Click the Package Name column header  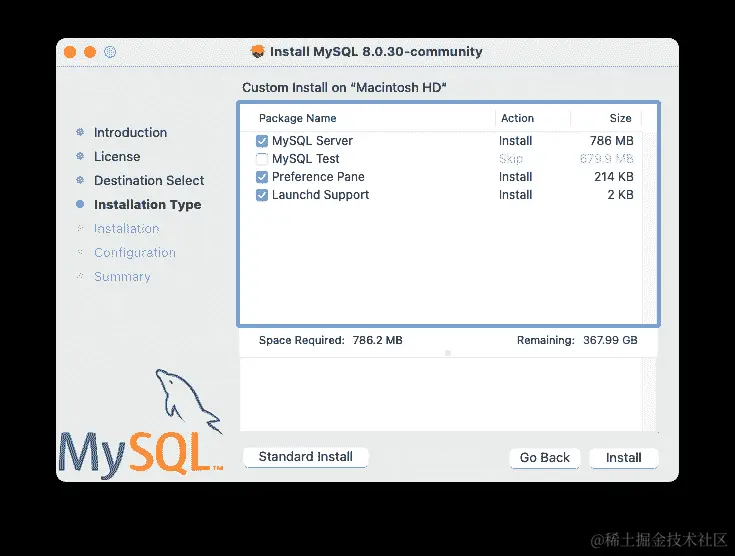click(298, 118)
